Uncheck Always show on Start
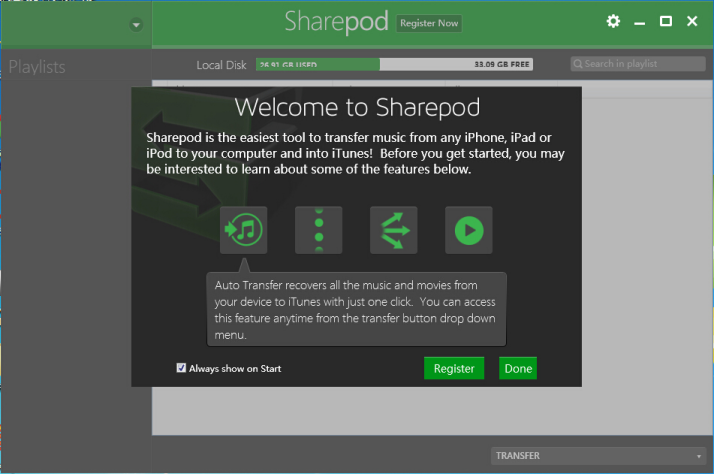This screenshot has height=474, width=714. click(x=181, y=368)
